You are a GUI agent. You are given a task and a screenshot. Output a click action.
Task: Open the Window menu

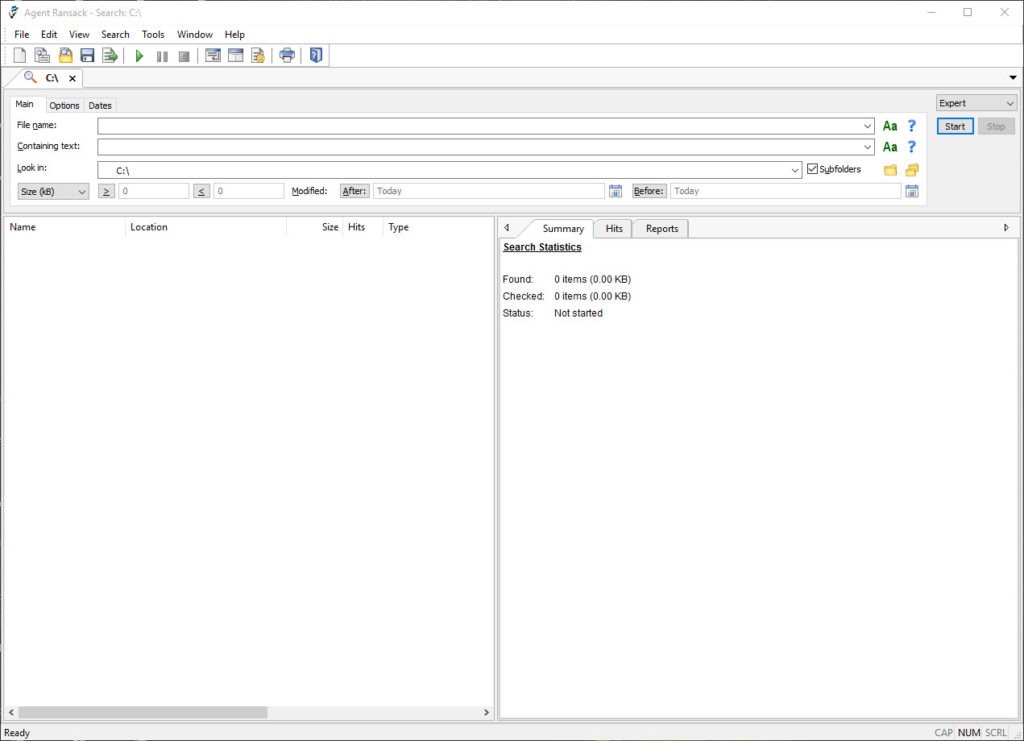pos(195,35)
